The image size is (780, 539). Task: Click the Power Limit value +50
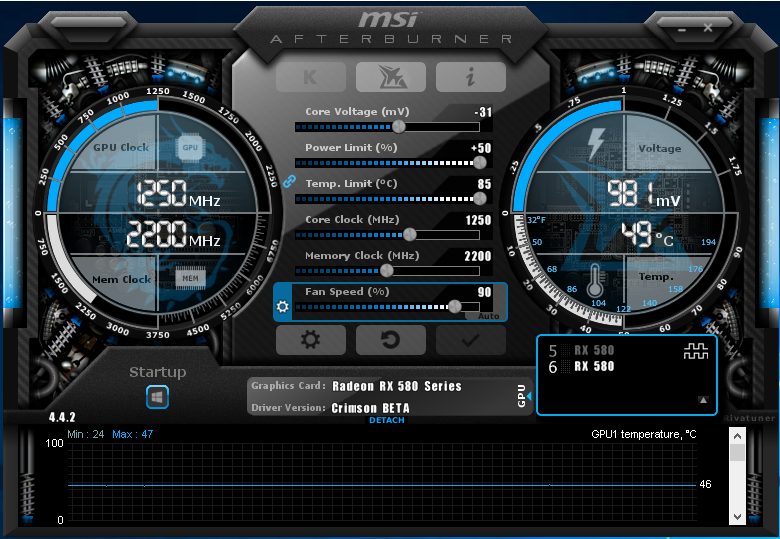481,148
